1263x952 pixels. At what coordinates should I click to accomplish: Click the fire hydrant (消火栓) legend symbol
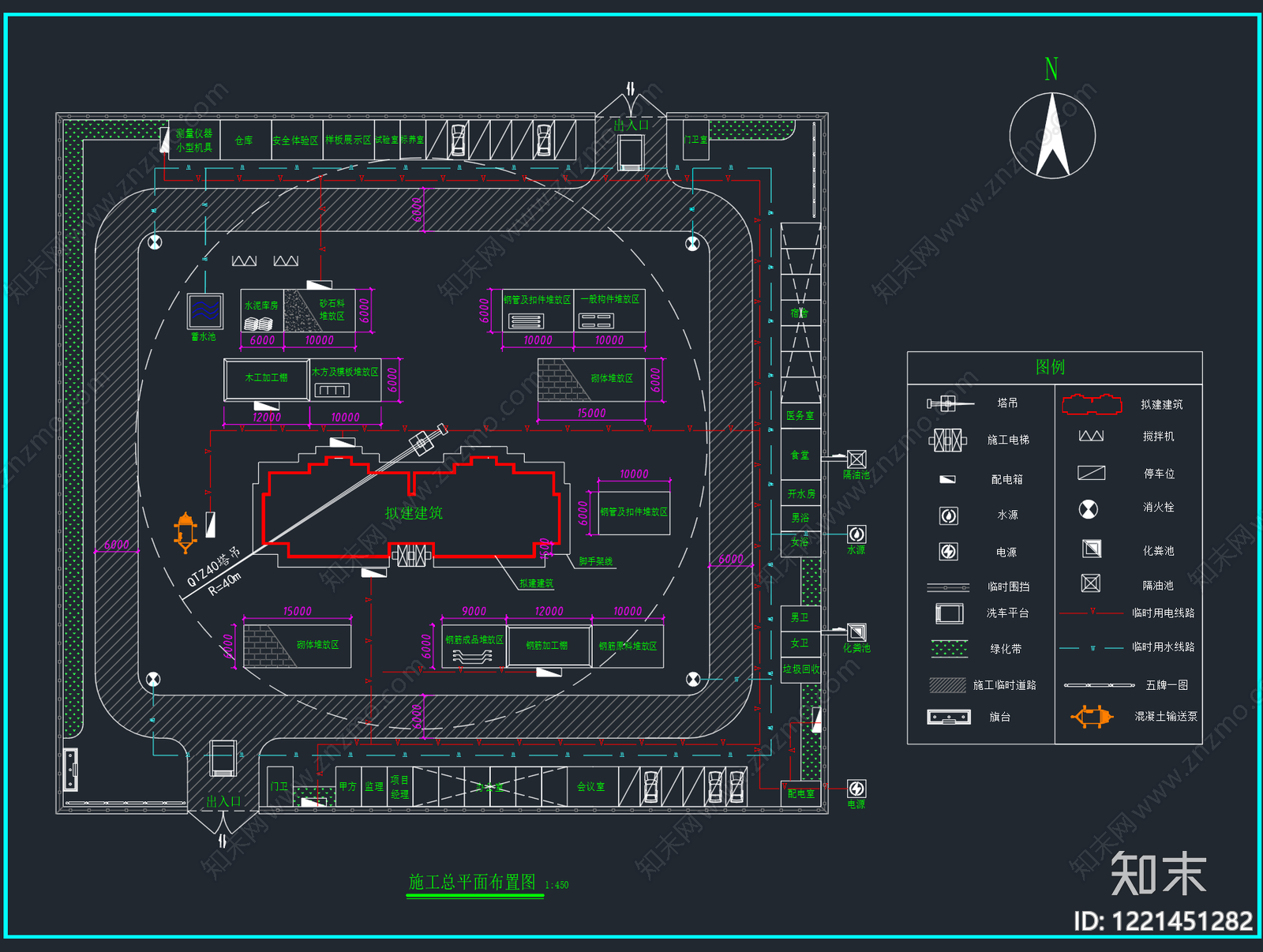[x=1089, y=509]
